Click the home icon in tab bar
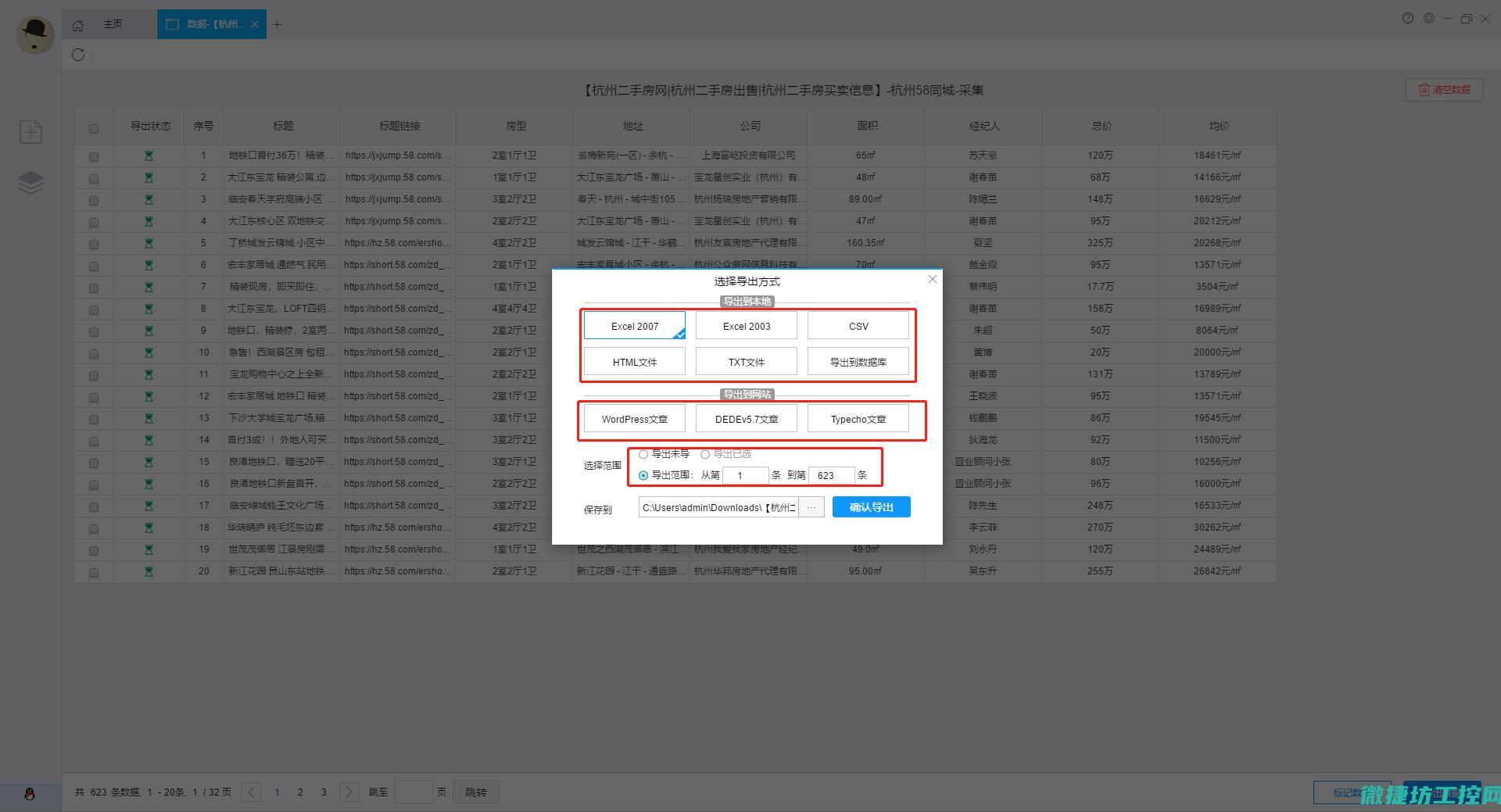The image size is (1501, 812). tap(77, 25)
